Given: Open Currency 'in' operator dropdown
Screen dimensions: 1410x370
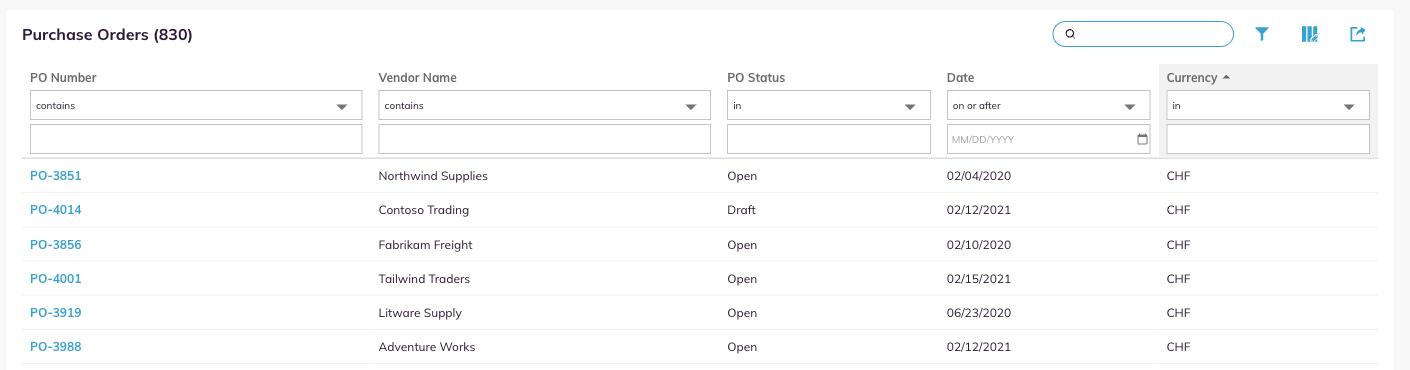Looking at the screenshot, I should pyautogui.click(x=1268, y=105).
